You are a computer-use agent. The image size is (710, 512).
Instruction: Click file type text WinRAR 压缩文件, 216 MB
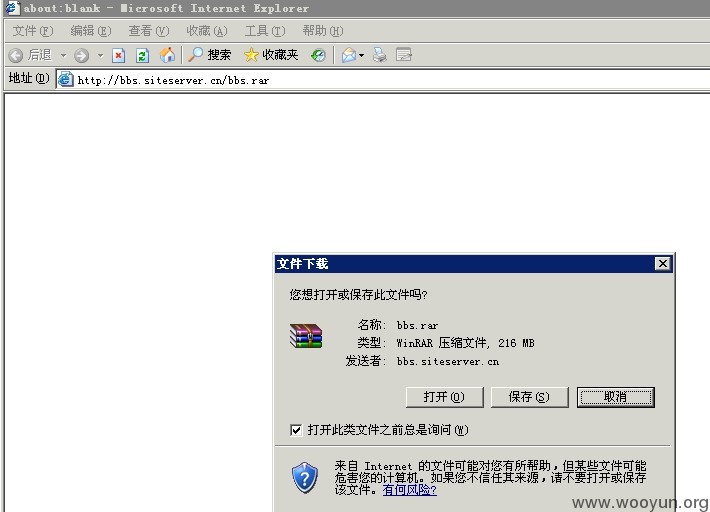click(465, 343)
